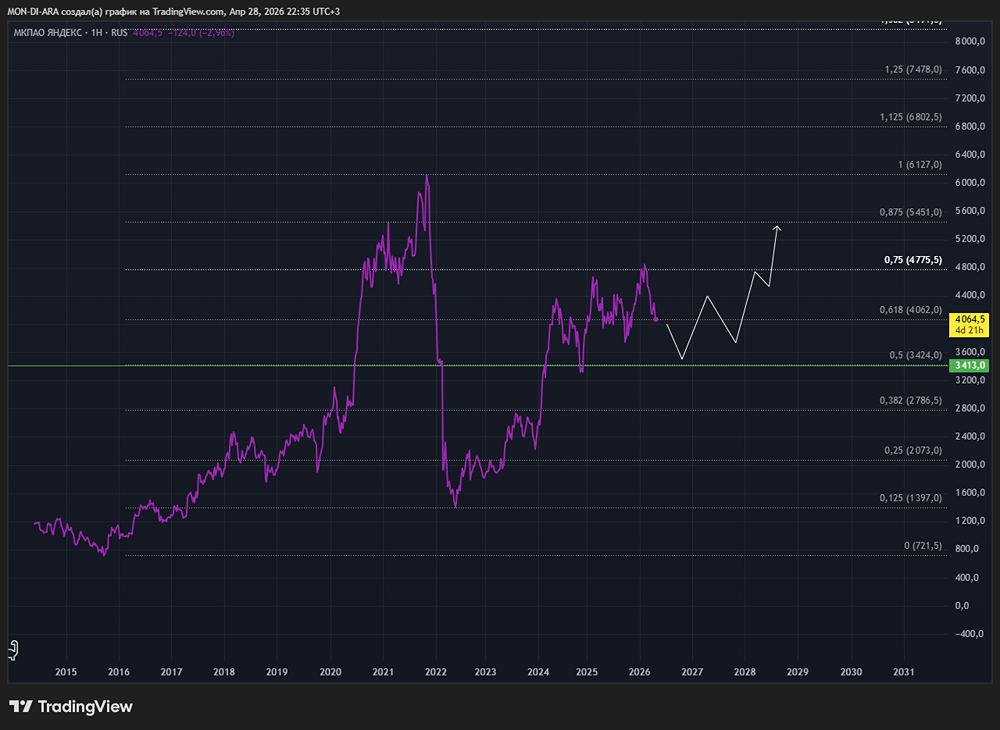Click the 2020 label on the time axis
The width and height of the screenshot is (1000, 730).
point(330,672)
